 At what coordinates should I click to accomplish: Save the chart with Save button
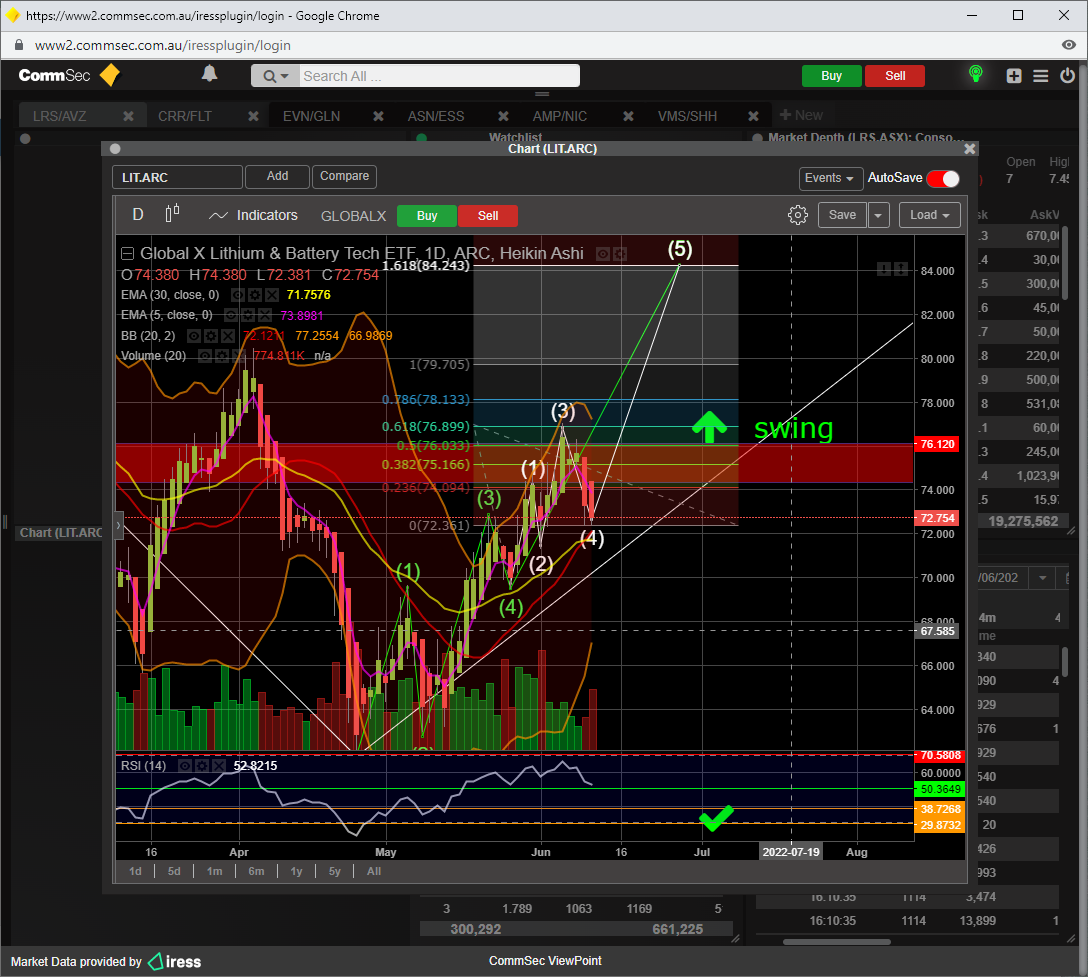(842, 215)
